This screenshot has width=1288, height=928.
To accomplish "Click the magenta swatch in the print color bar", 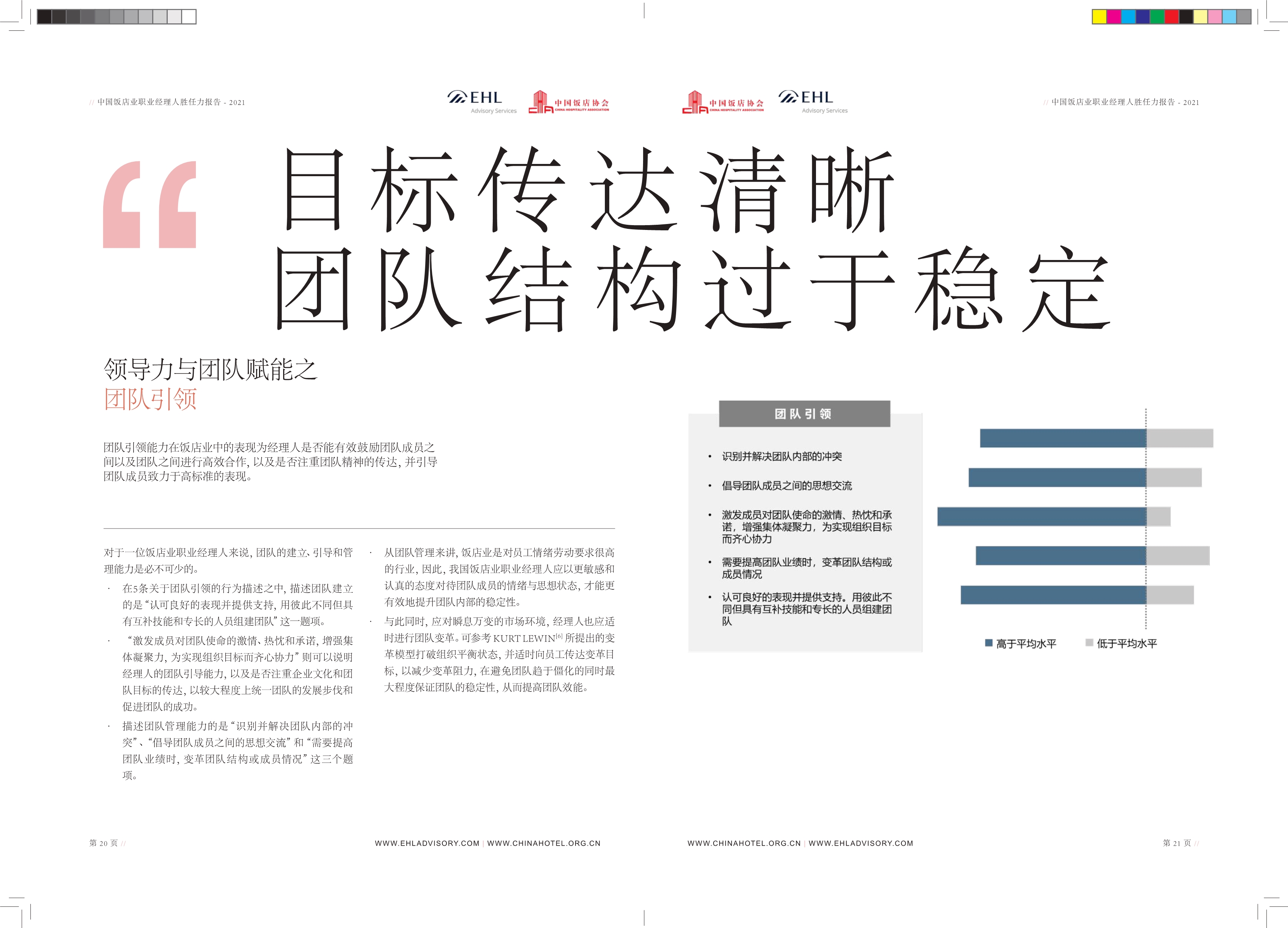I will (1114, 17).
